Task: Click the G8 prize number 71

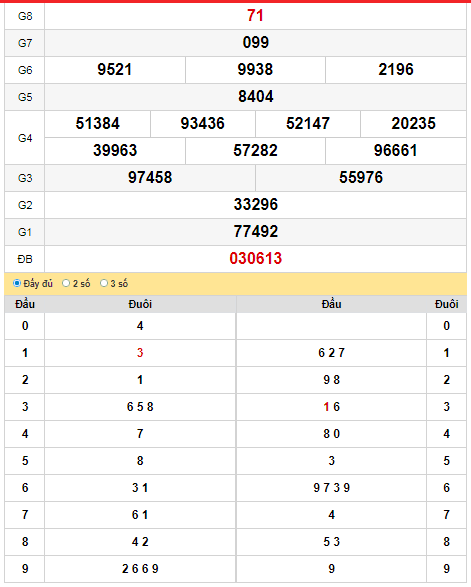Action: [255, 16]
